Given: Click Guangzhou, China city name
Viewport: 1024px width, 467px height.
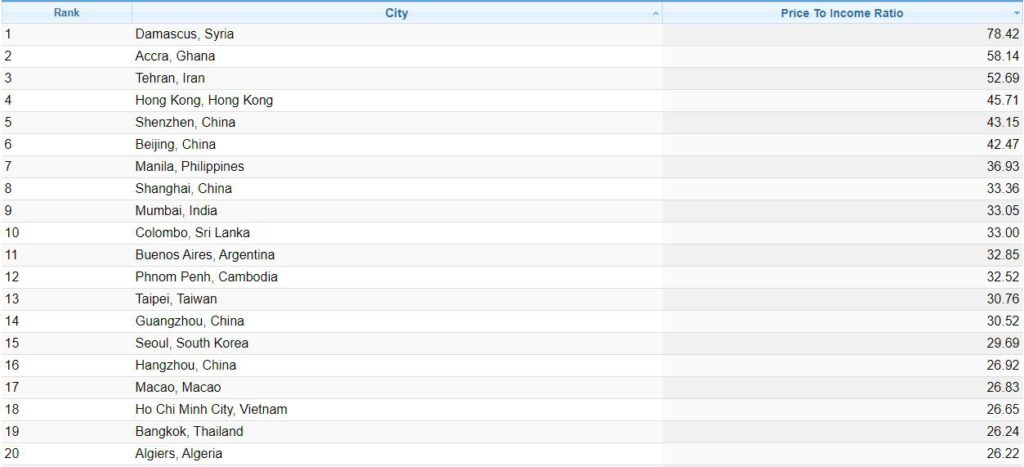Looking at the screenshot, I should click(x=189, y=321).
